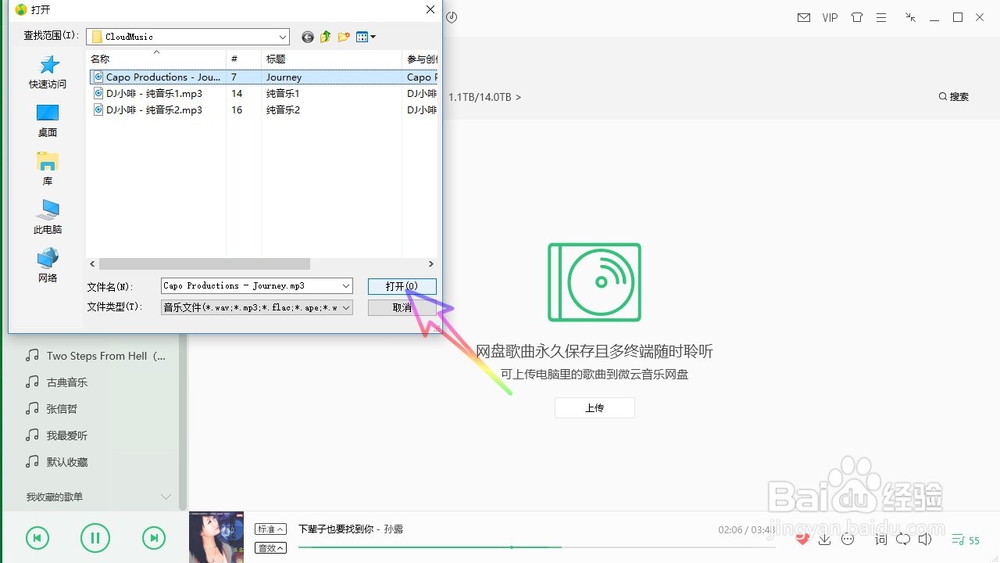This screenshot has height=563, width=1000.
Task: Go up one folder level in the Open dialog
Action: 325,37
